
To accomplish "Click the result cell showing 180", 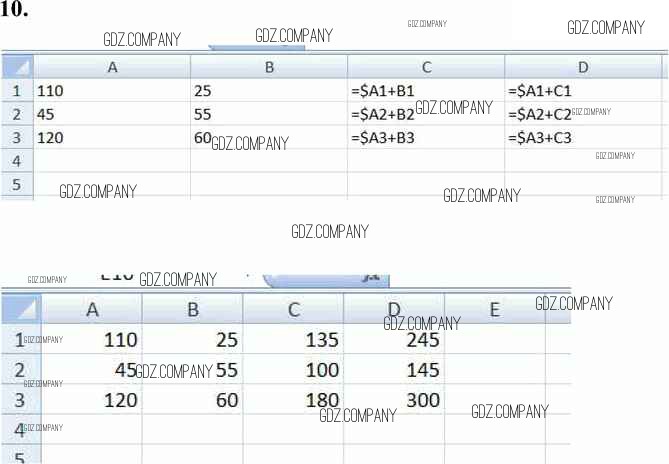I will [x=293, y=401].
